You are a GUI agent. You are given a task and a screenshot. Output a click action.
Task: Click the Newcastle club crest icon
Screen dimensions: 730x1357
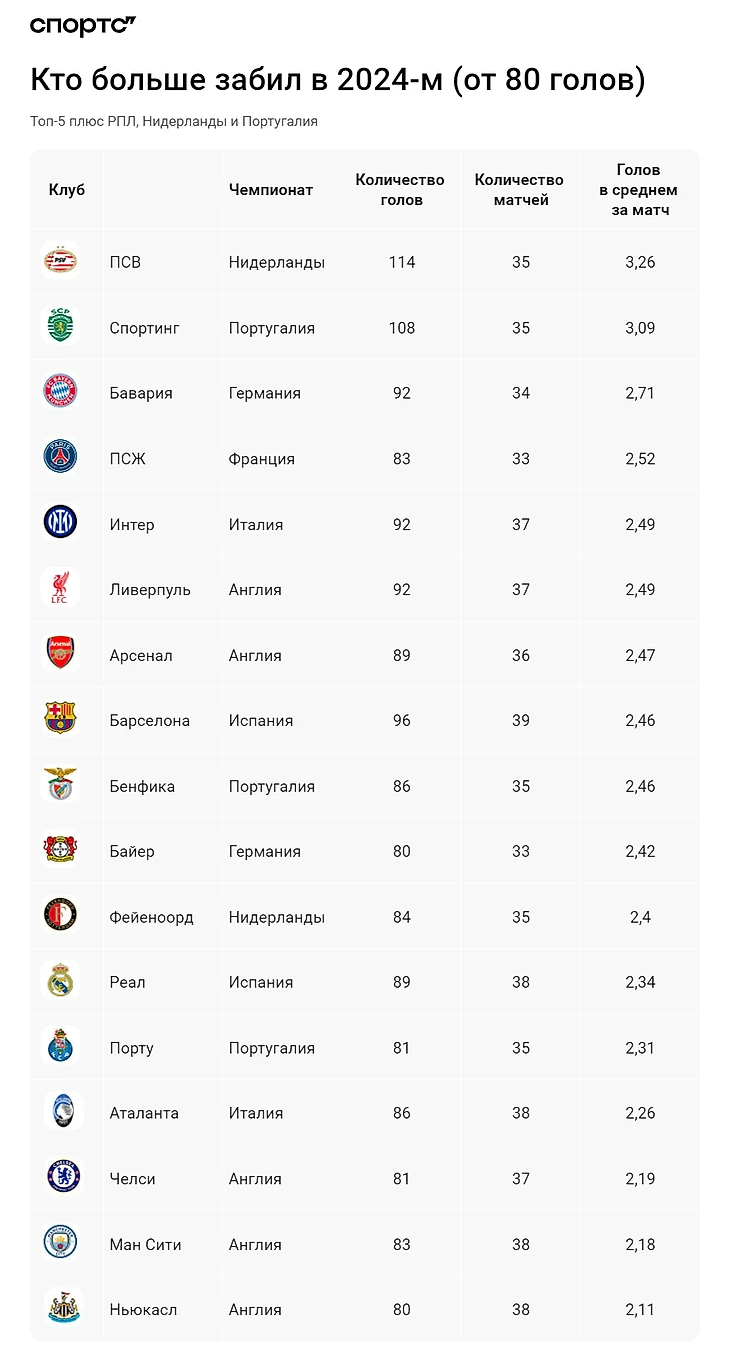[x=60, y=1308]
